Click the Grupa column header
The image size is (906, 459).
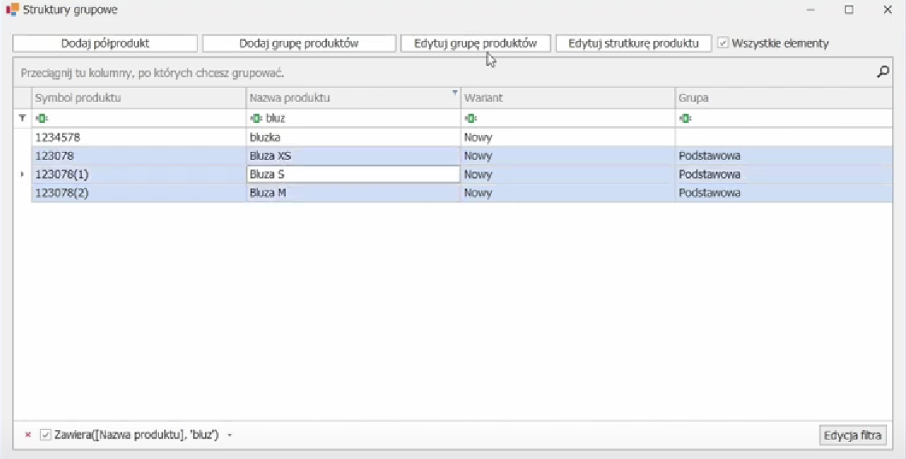(782, 98)
